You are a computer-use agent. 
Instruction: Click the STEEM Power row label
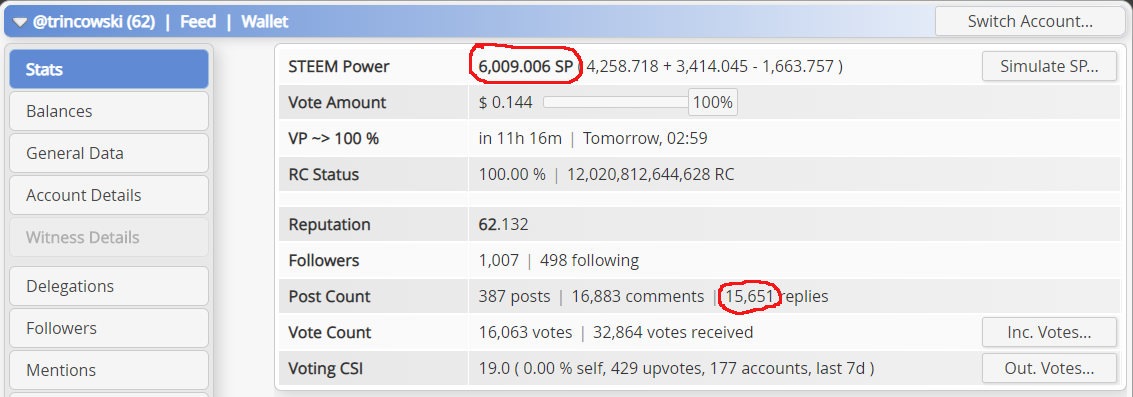click(x=339, y=67)
